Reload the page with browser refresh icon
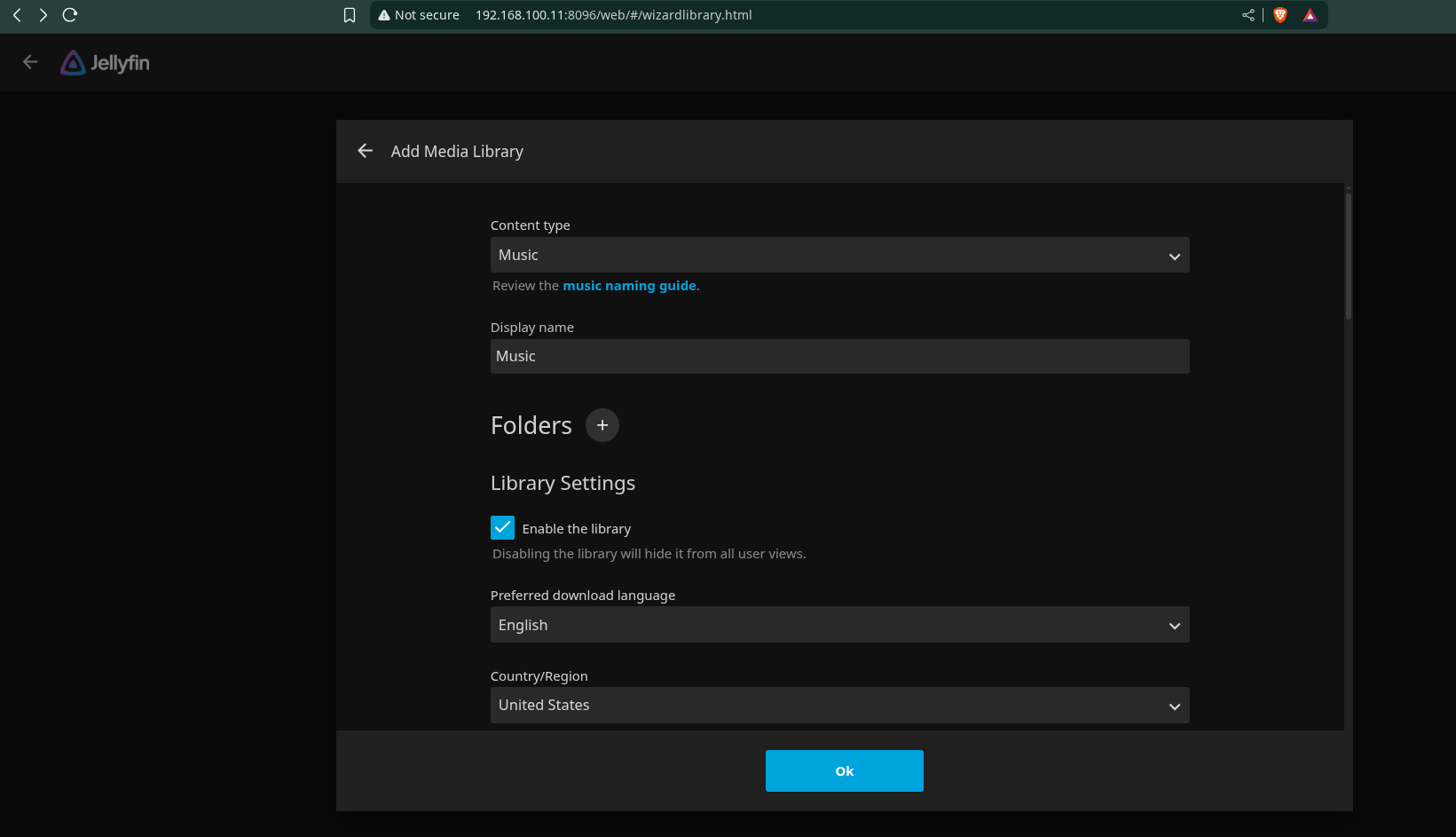Image resolution: width=1456 pixels, height=837 pixels. click(70, 15)
